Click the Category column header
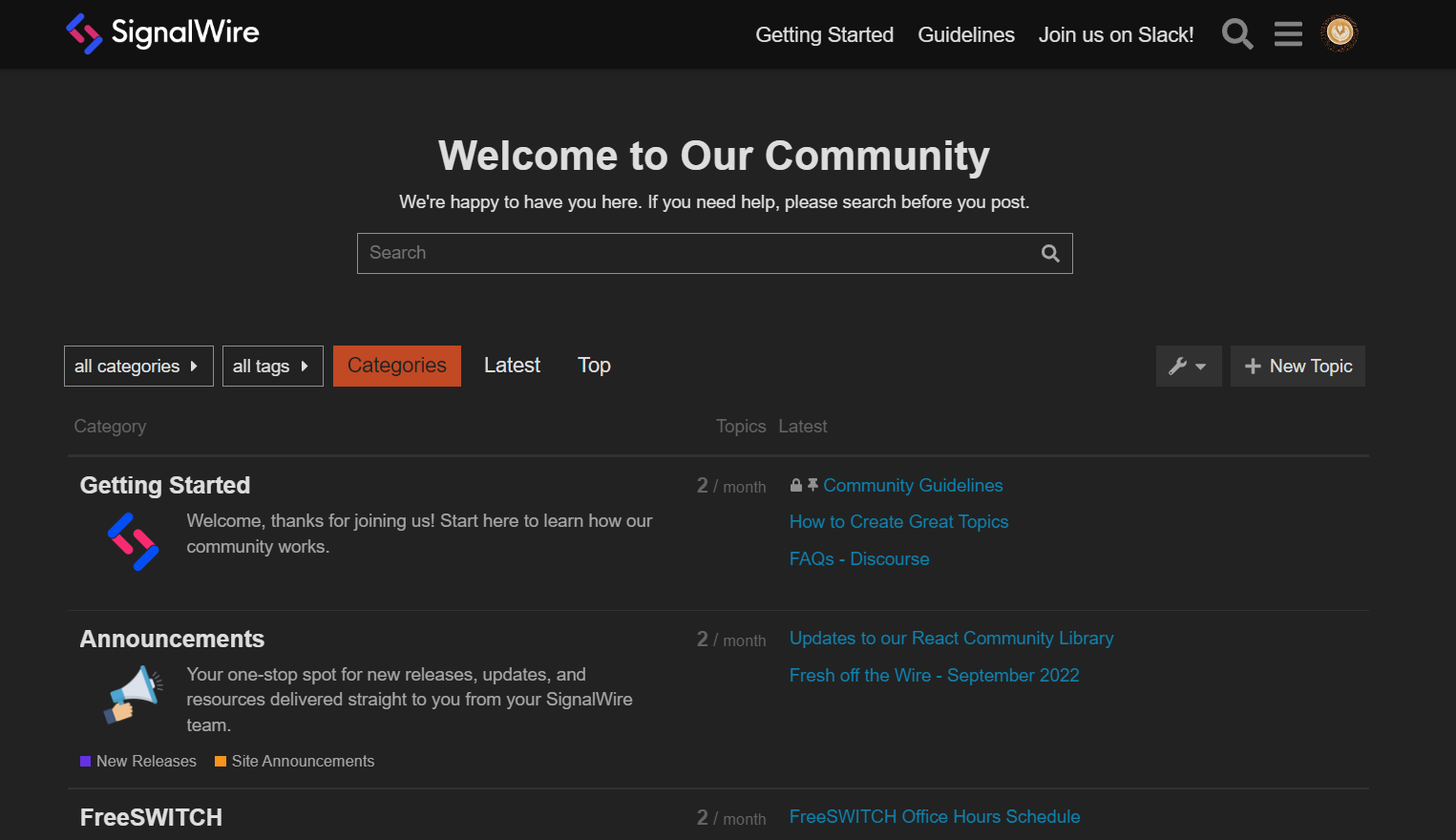 (x=110, y=427)
